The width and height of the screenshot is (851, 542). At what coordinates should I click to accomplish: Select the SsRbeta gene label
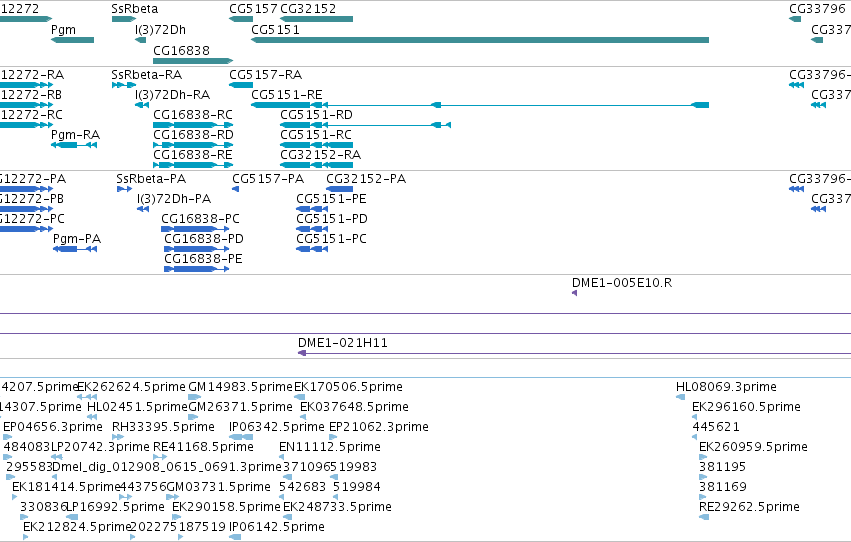pyautogui.click(x=135, y=9)
